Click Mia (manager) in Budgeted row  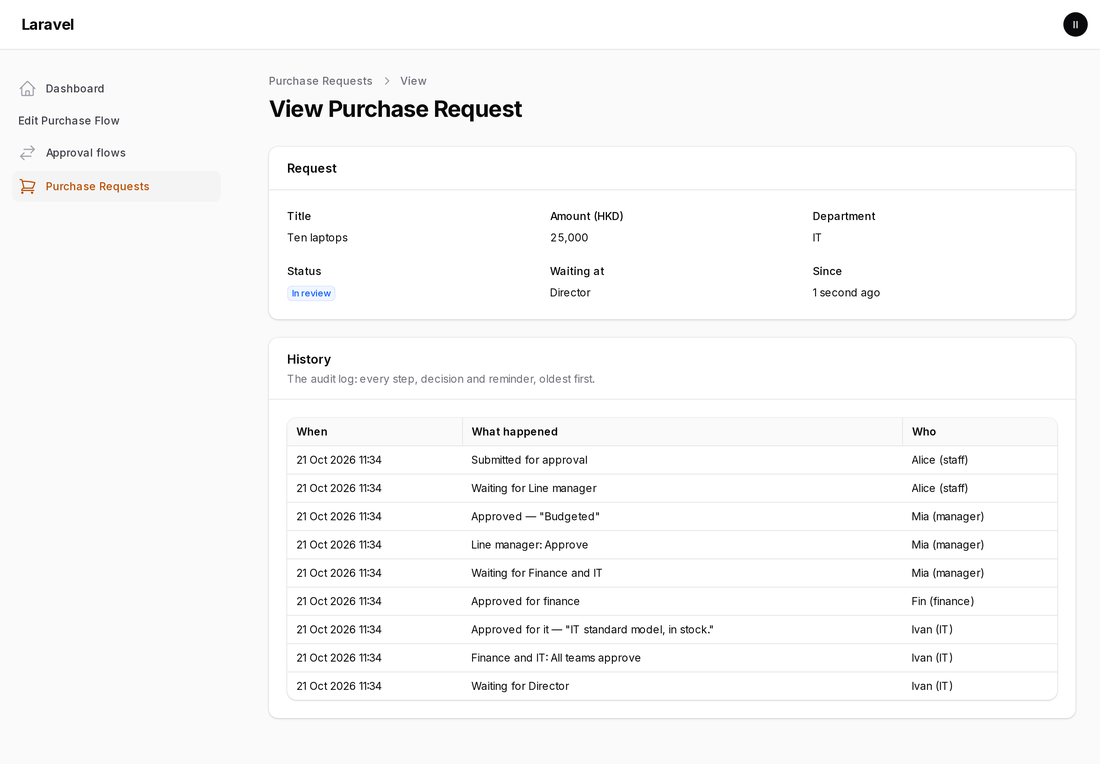947,516
